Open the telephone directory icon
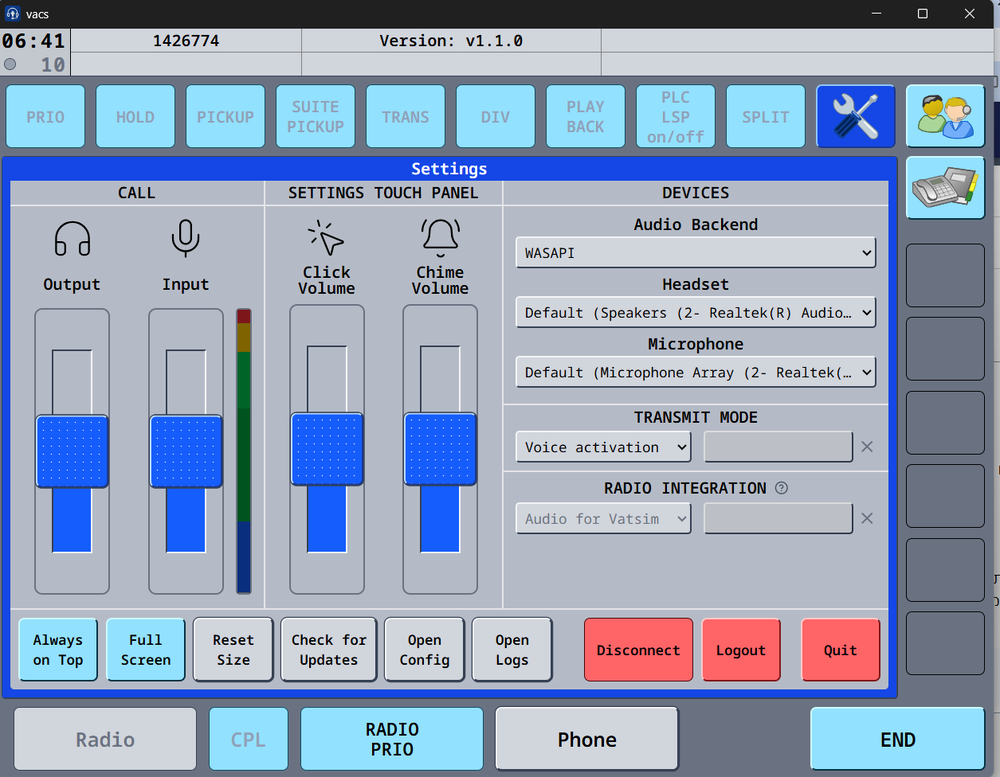The width and height of the screenshot is (1000, 777). coord(945,188)
